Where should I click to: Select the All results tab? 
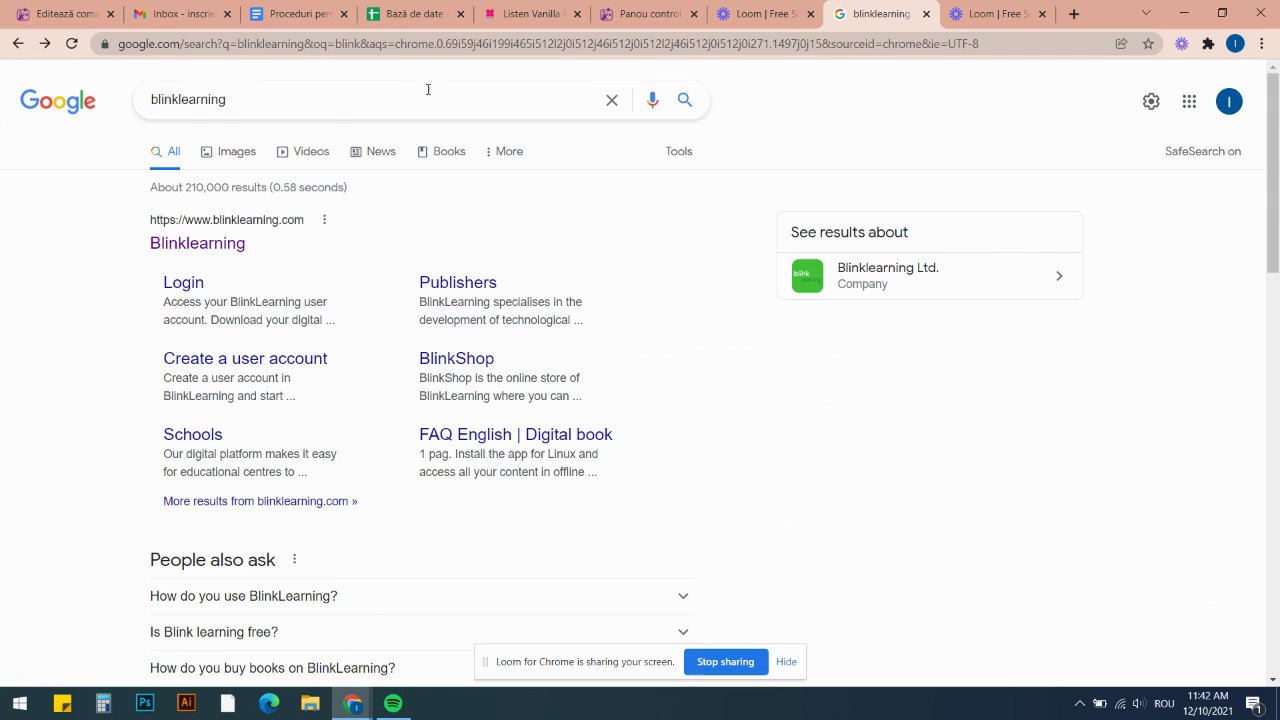(x=166, y=152)
